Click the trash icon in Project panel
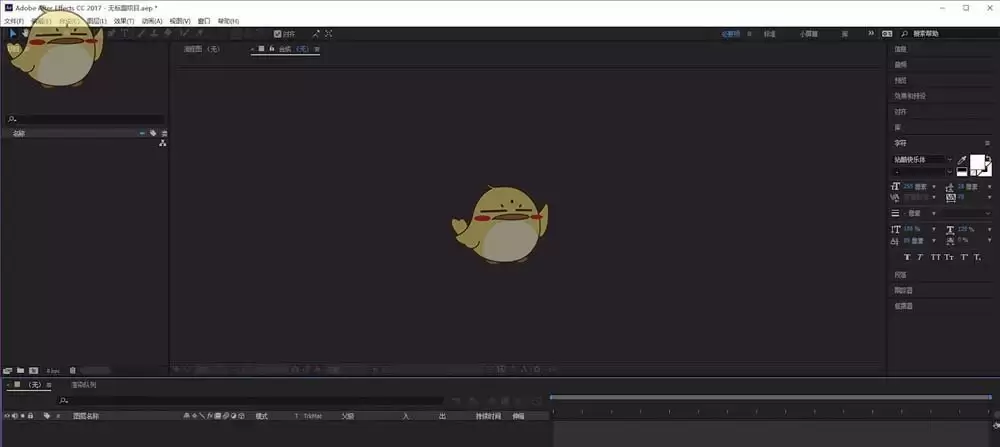This screenshot has height=447, width=1000. coord(73,370)
